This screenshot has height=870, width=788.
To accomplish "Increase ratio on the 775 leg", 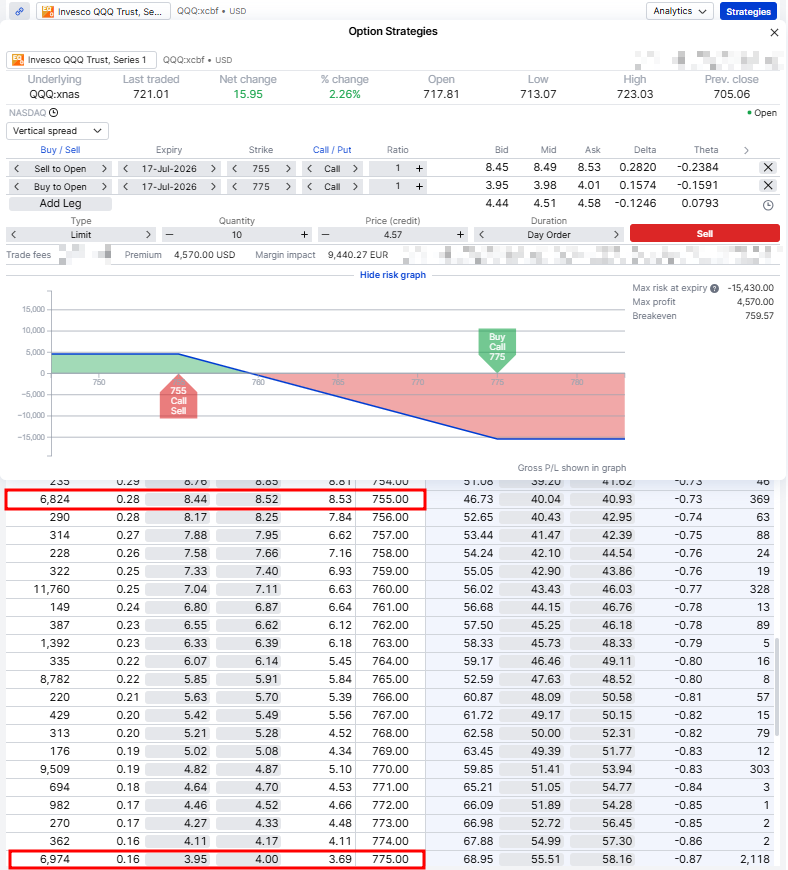I will pos(420,186).
